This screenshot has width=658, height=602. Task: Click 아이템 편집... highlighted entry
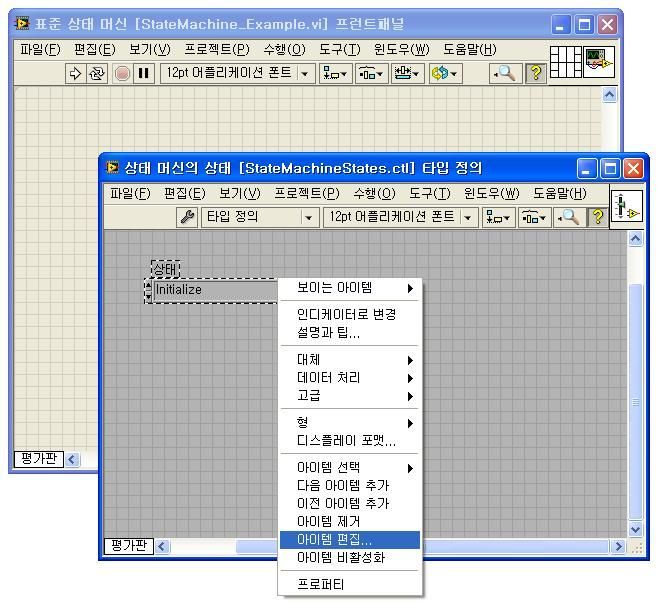(350, 539)
